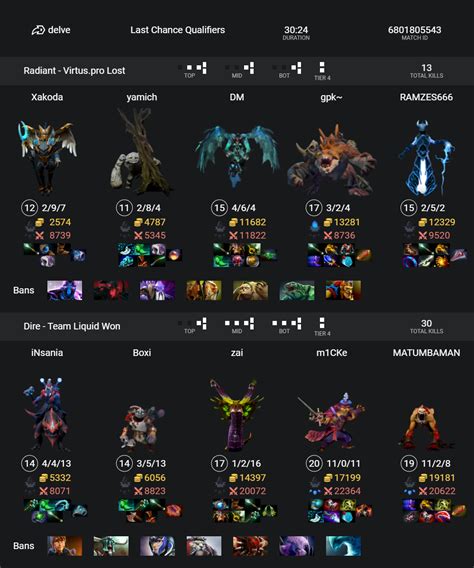Open player name MATUMBAMAN

click(427, 352)
